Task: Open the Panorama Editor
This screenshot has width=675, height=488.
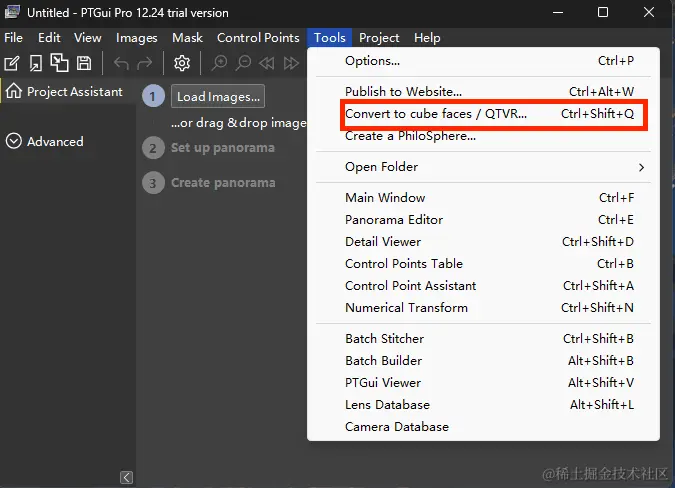Action: pyautogui.click(x=483, y=219)
